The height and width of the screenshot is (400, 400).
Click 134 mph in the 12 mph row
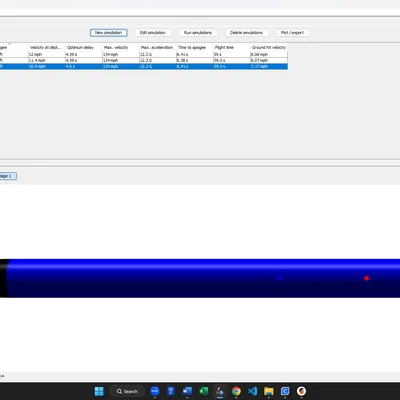coord(121,54)
